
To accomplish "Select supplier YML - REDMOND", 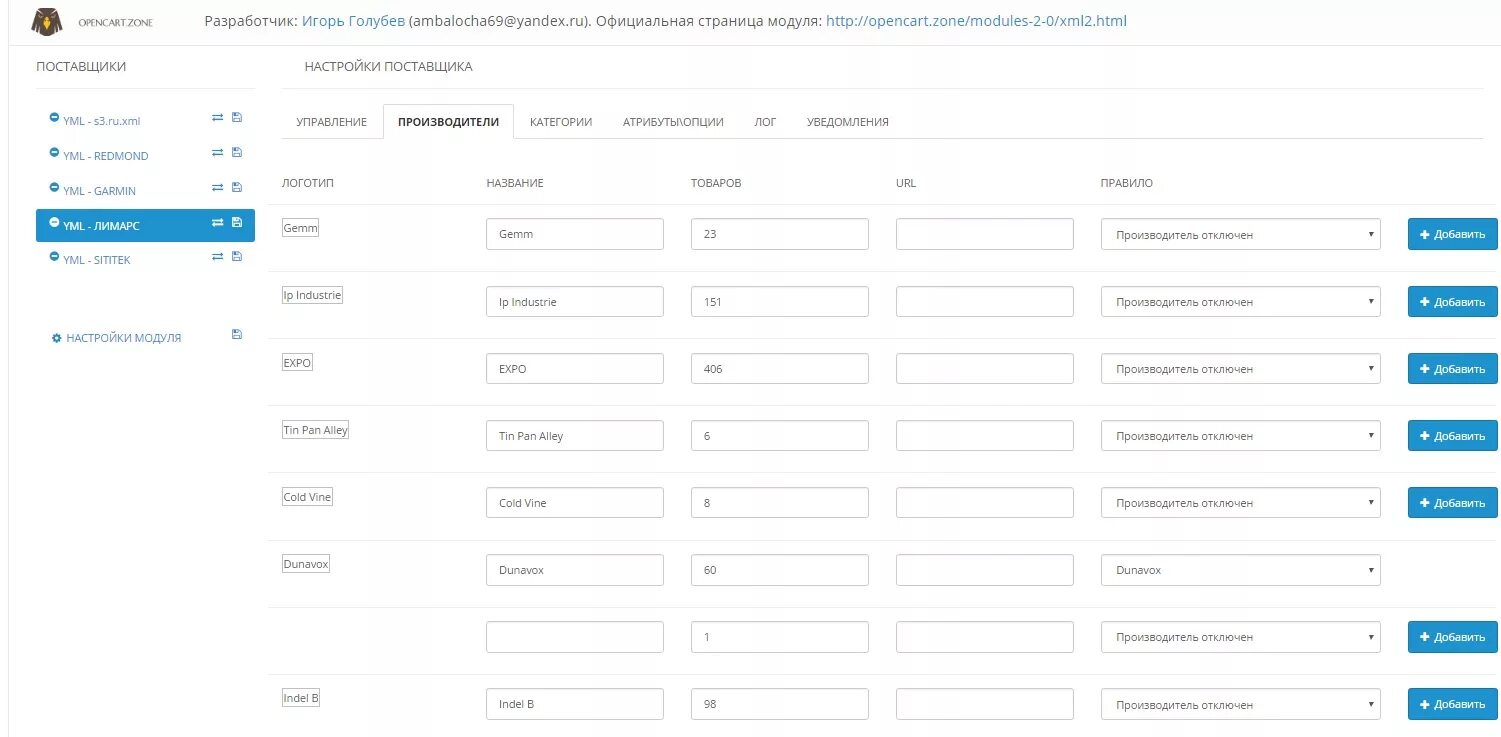I will (x=105, y=156).
